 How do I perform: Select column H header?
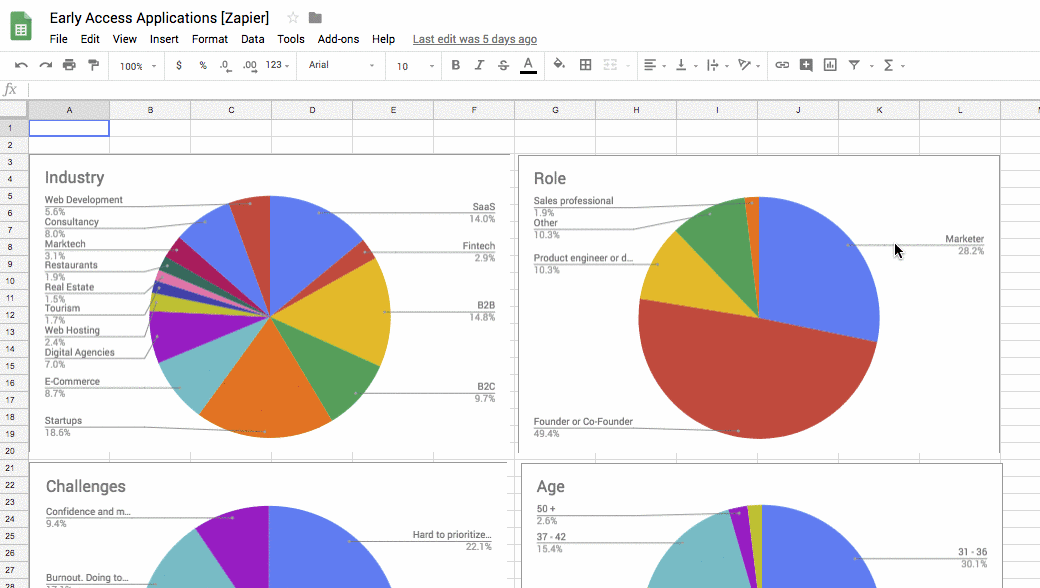[x=636, y=110]
